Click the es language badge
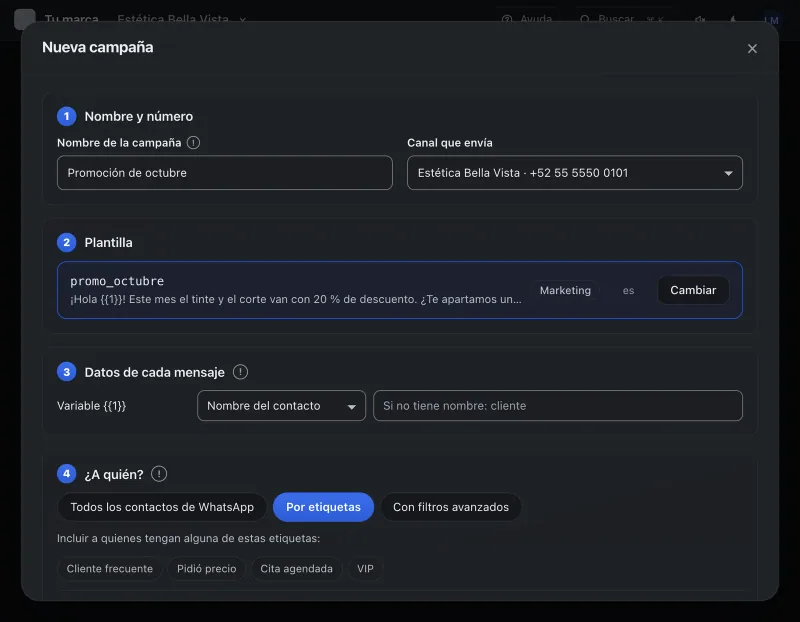Screen dimensions: 800x622 point(628,290)
